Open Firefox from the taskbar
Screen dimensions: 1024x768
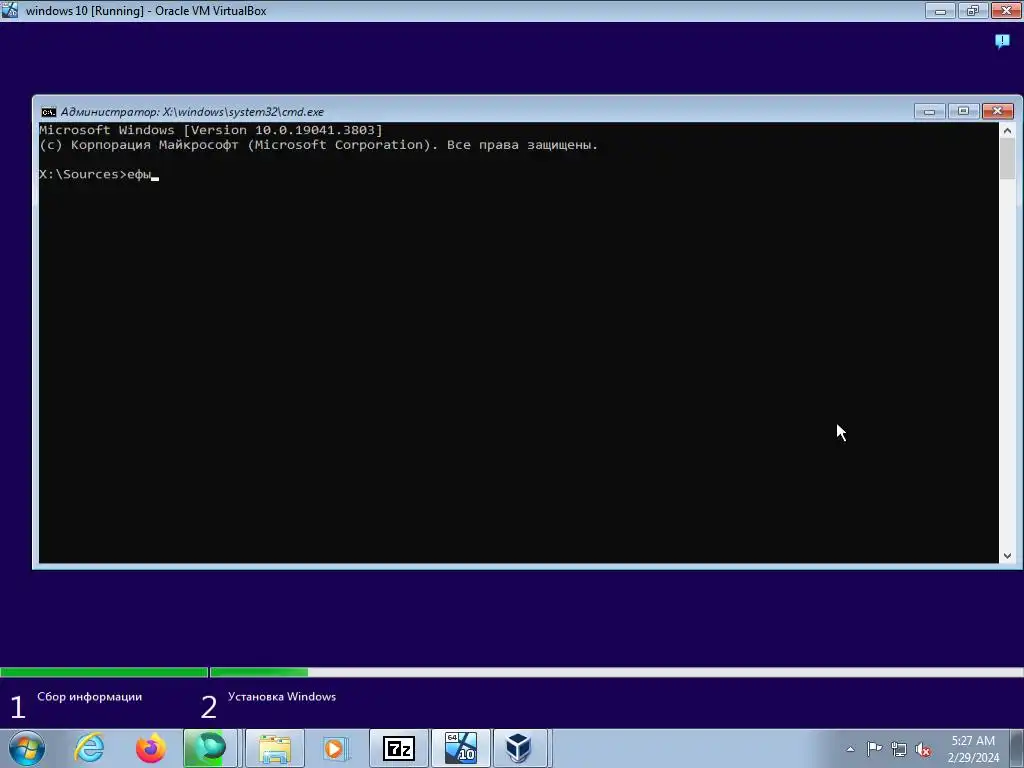[151, 748]
